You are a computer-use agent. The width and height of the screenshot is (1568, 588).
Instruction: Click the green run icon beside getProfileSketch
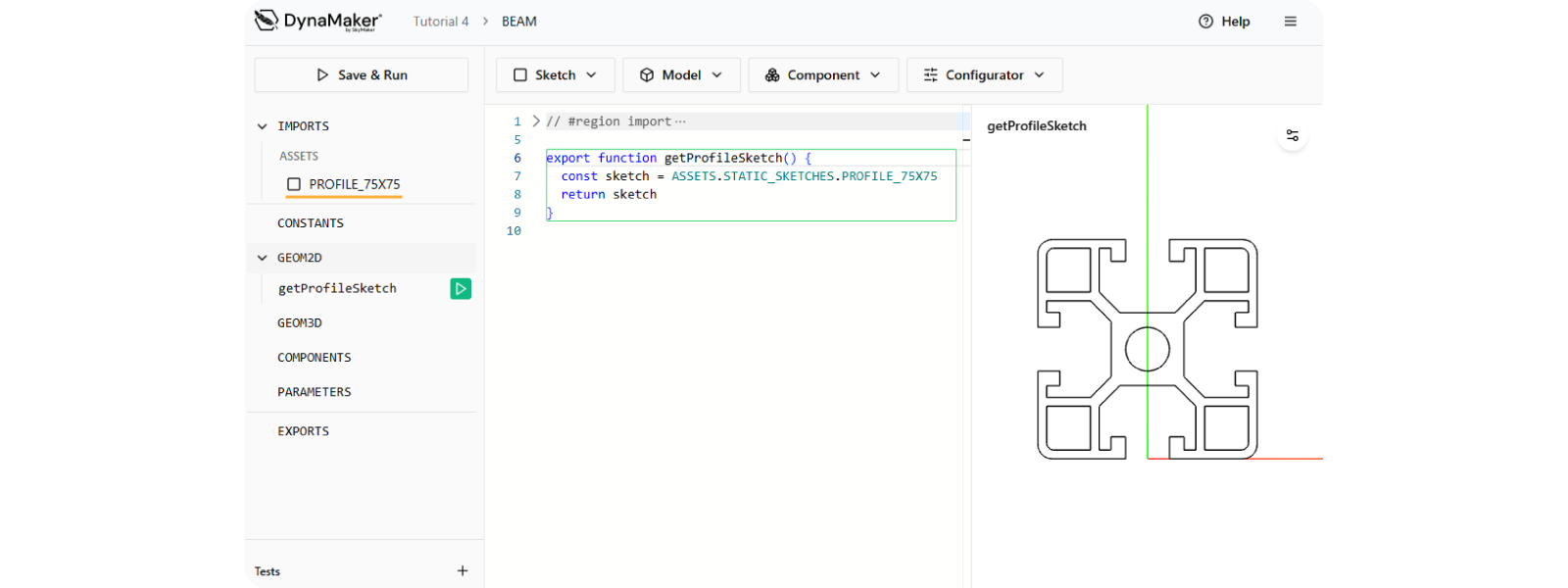pyautogui.click(x=461, y=288)
